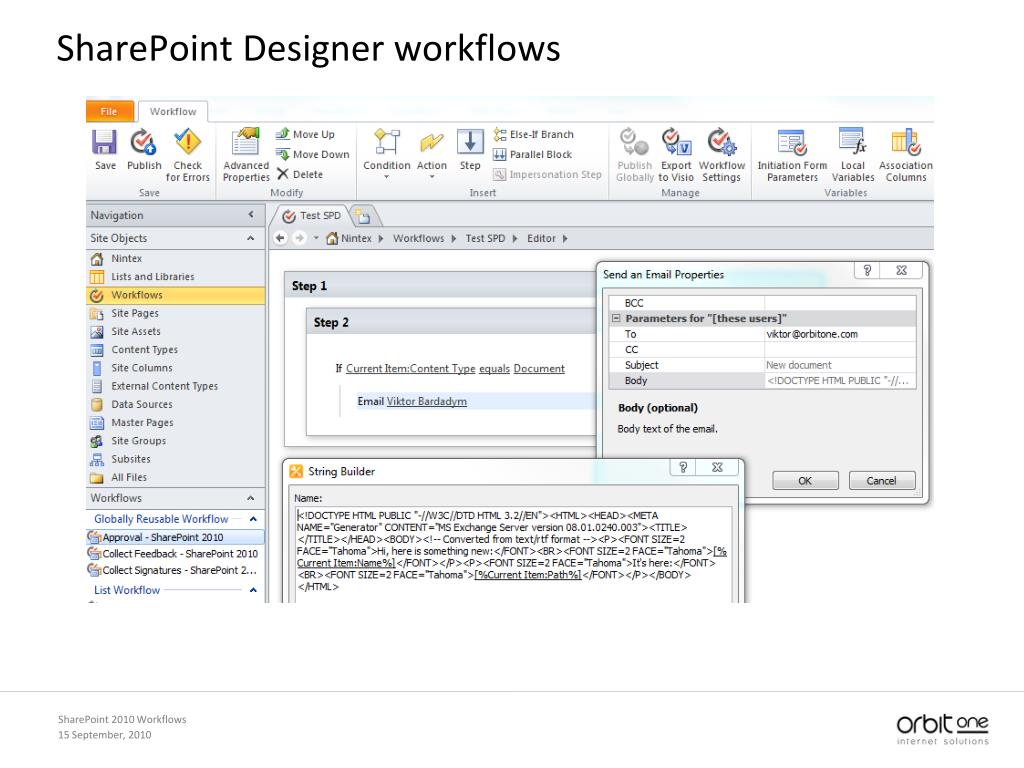Open Content Types
The image size is (1024, 768).
pyautogui.click(x=175, y=350)
